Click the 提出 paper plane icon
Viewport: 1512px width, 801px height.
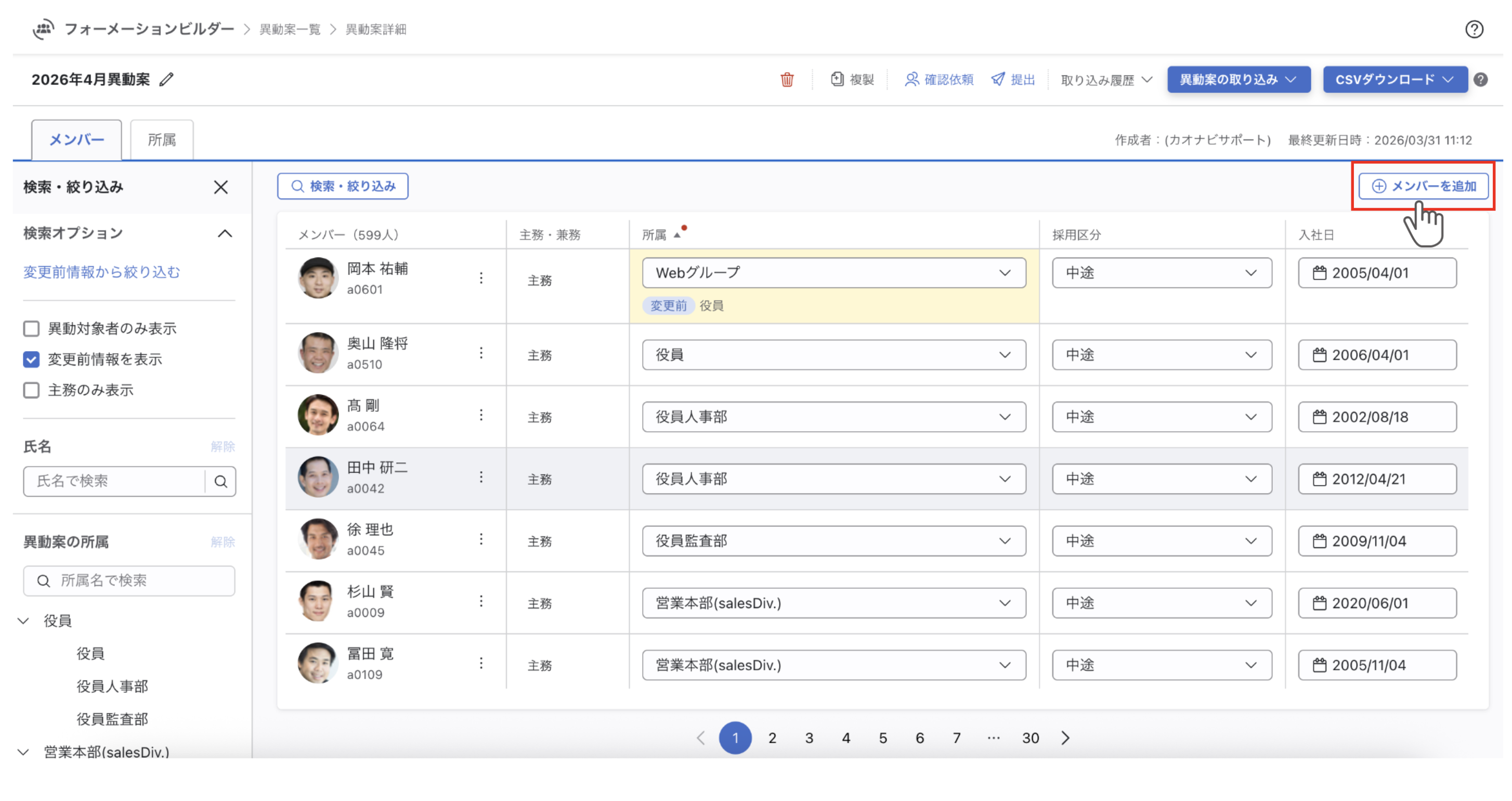[x=997, y=79]
